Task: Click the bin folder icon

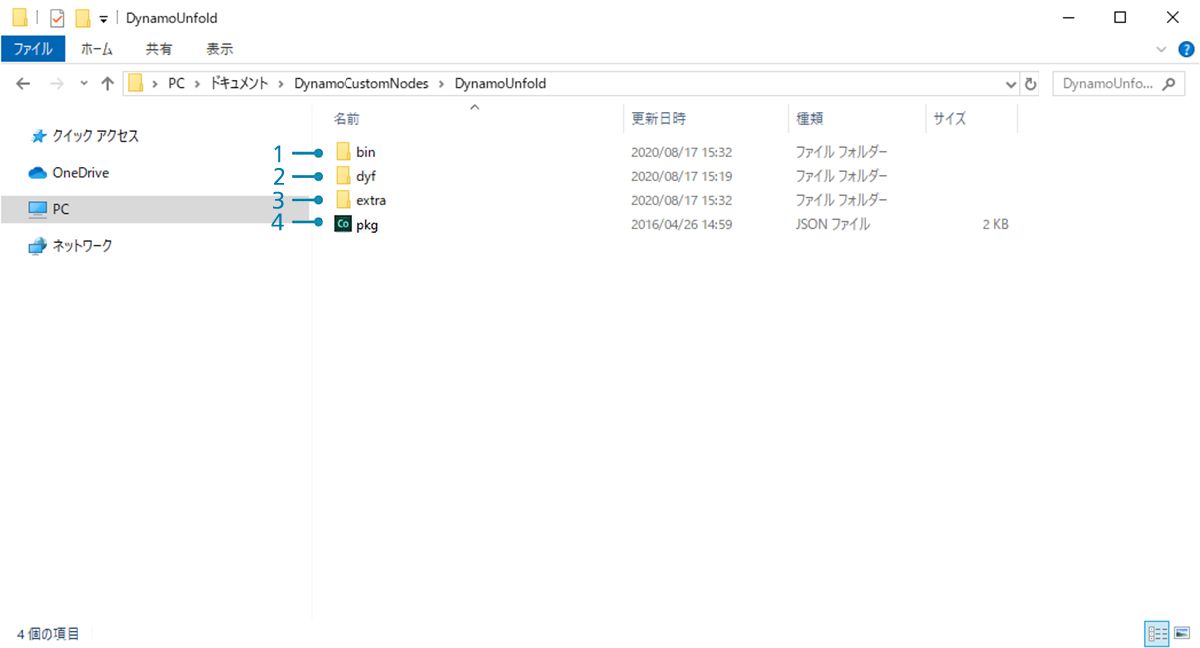Action: click(x=343, y=152)
